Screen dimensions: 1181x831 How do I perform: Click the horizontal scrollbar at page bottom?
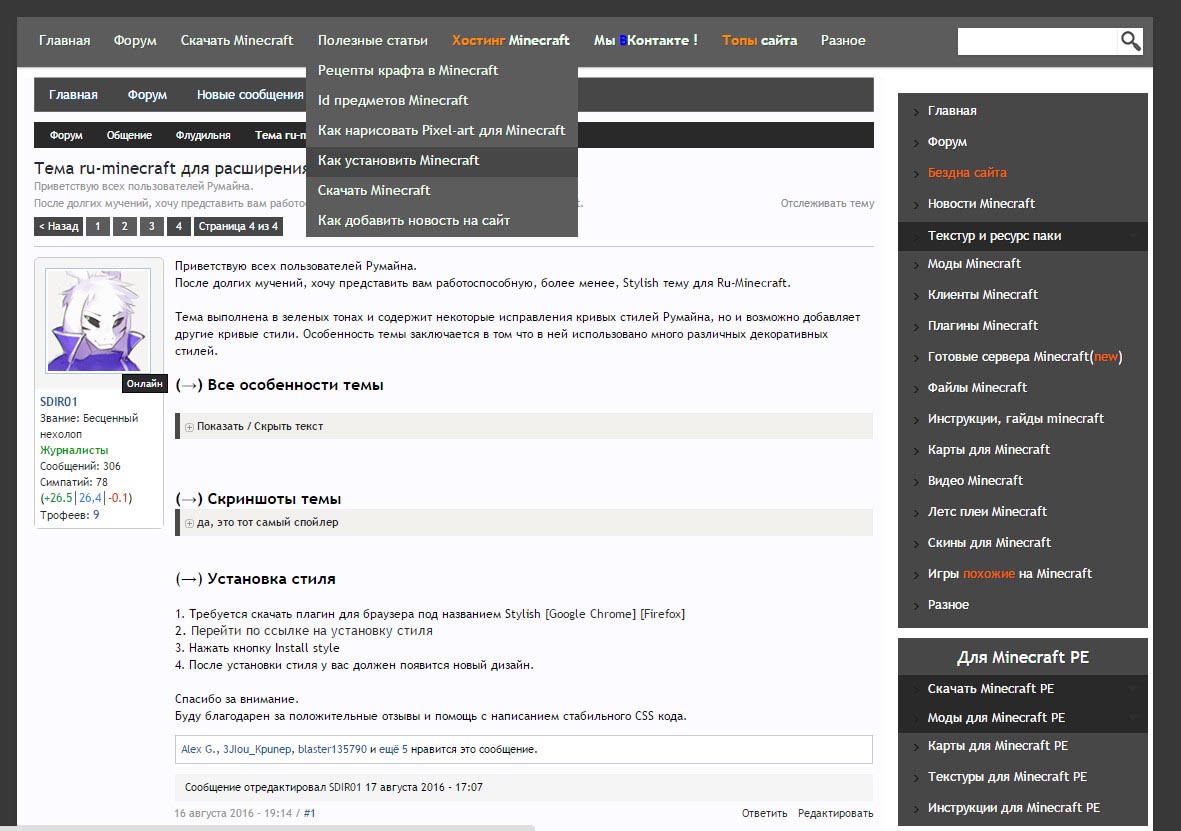click(267, 828)
